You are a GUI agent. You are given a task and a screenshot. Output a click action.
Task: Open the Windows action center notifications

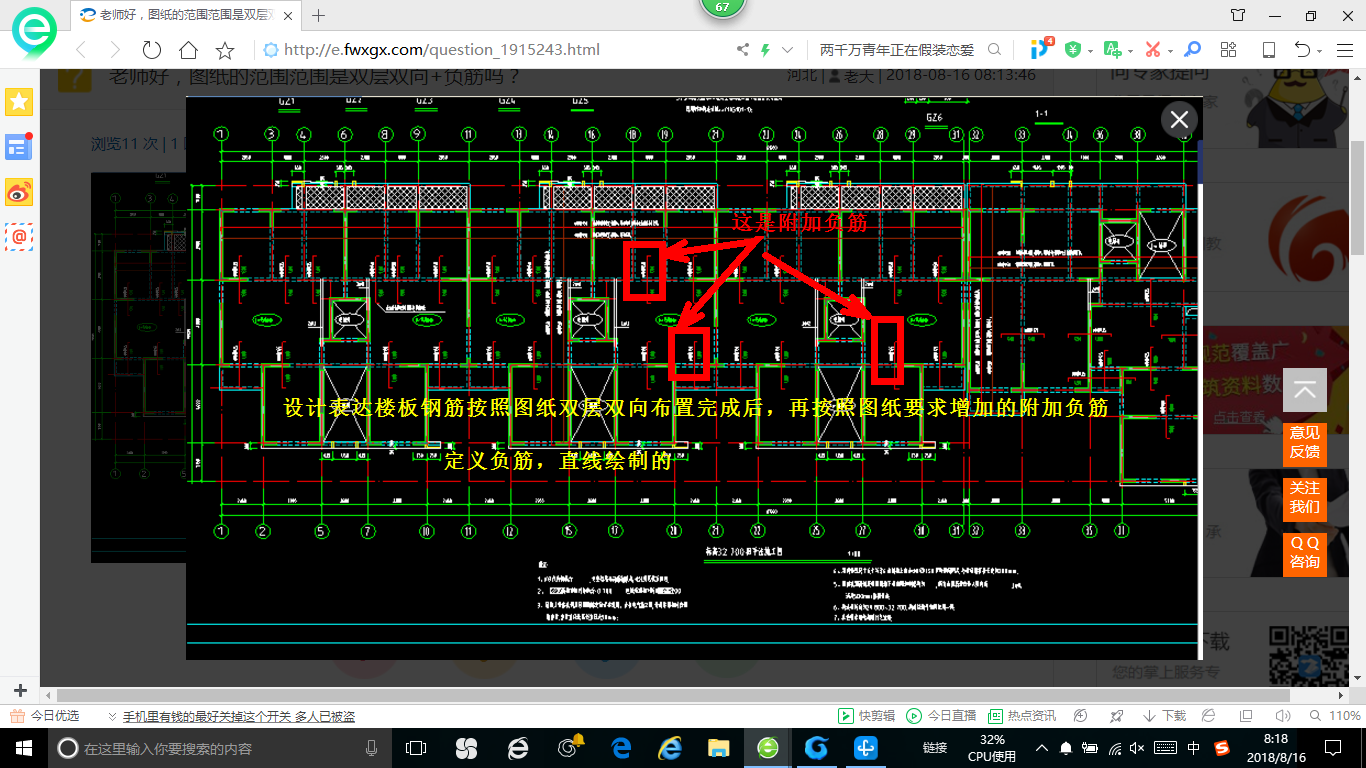click(1332, 748)
